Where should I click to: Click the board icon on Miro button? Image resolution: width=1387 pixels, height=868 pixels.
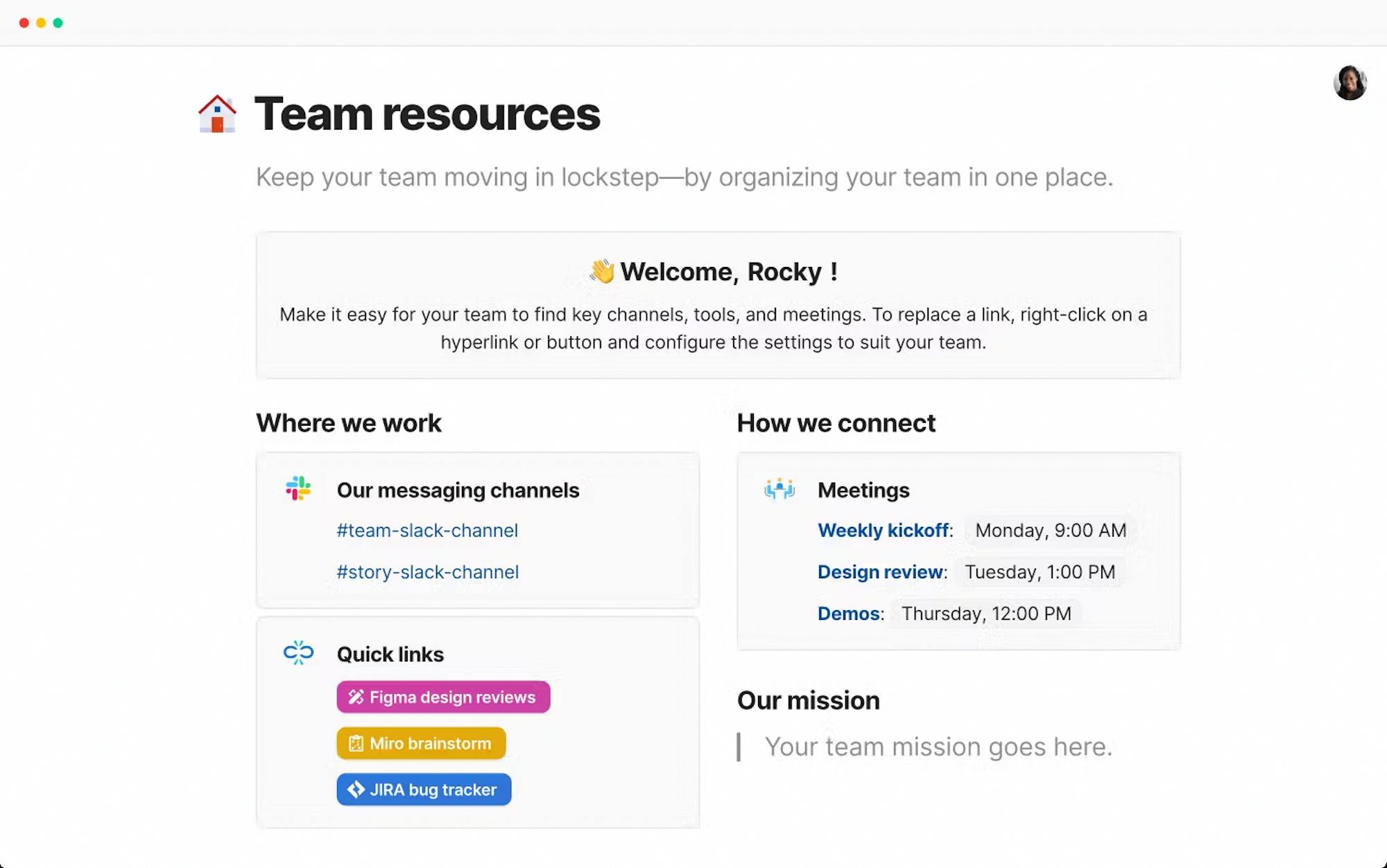point(356,743)
